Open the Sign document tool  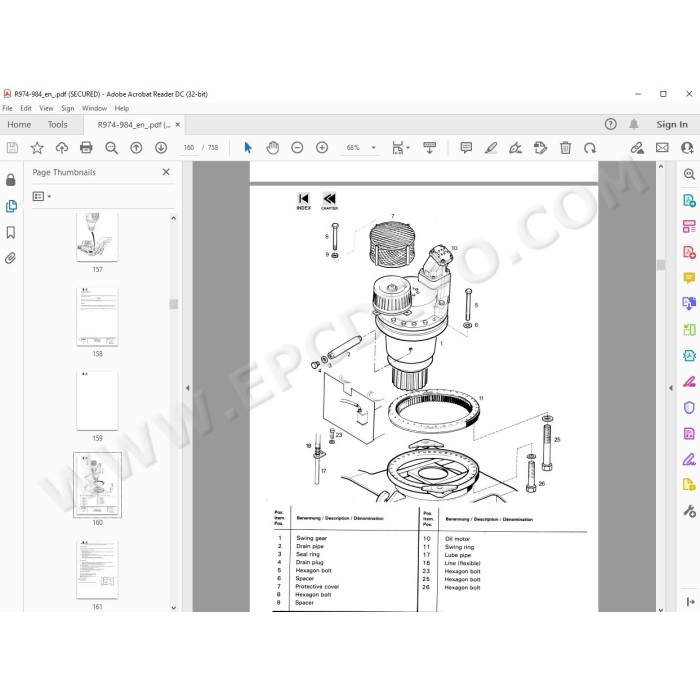[x=516, y=148]
